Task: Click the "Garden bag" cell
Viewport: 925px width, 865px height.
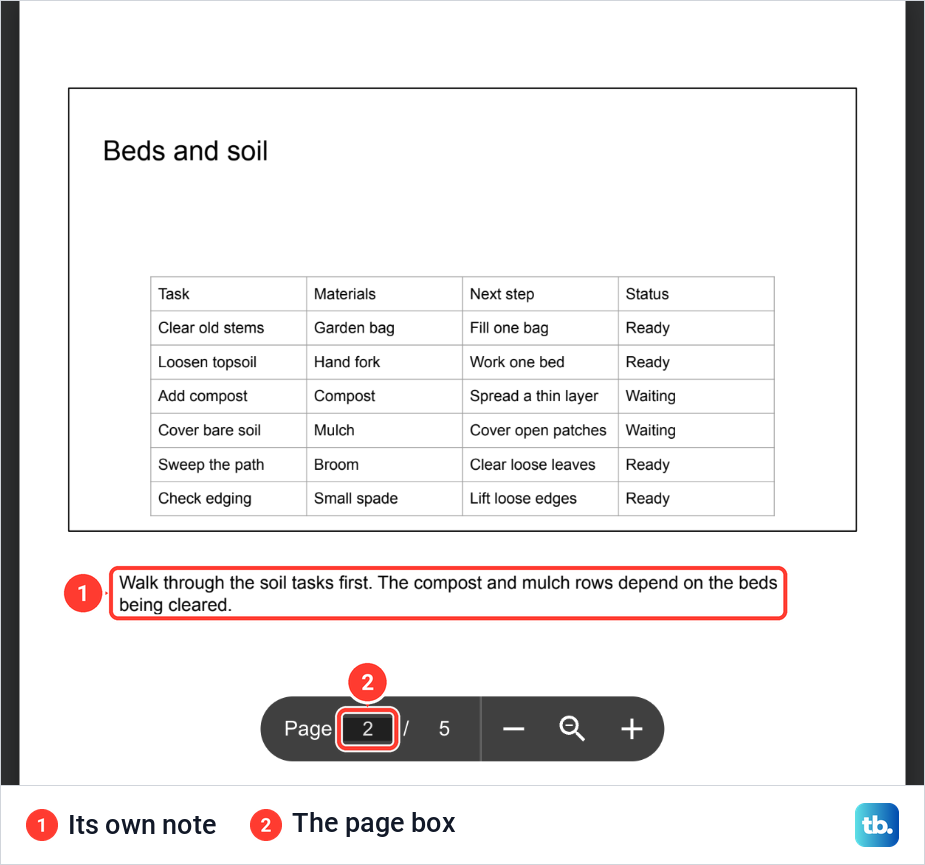Action: pyautogui.click(x=384, y=328)
